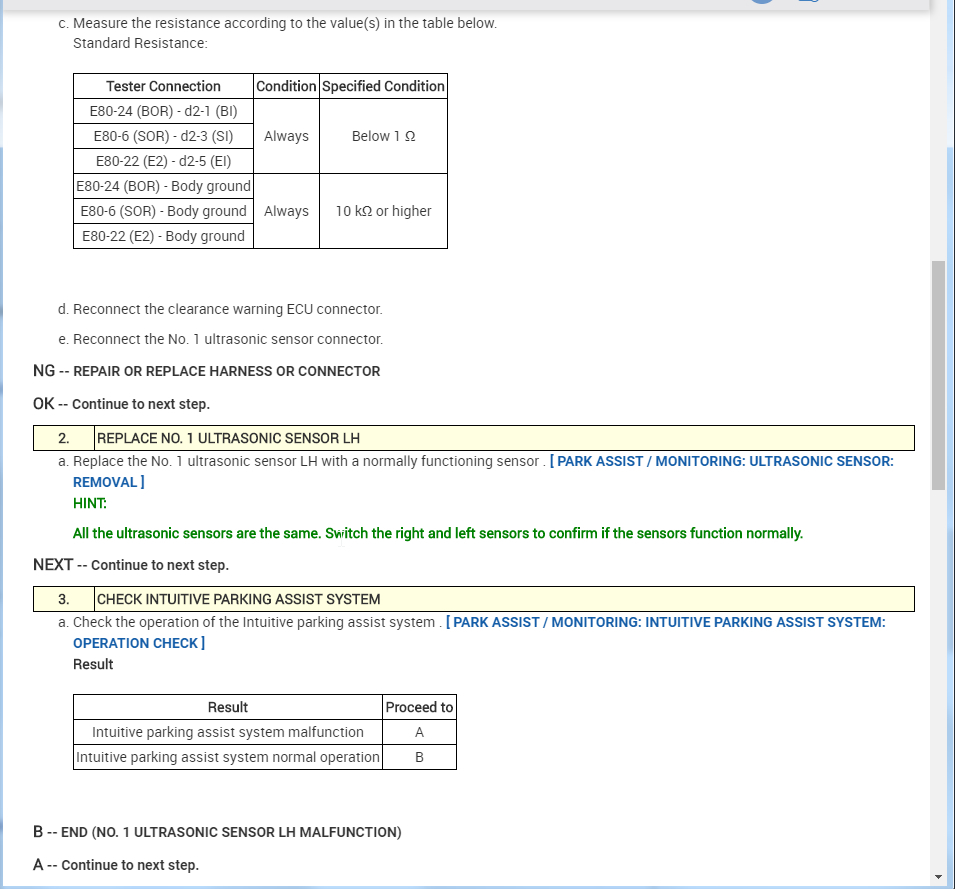Click the Specified Condition column header
The height and width of the screenshot is (889, 955).
tap(383, 86)
